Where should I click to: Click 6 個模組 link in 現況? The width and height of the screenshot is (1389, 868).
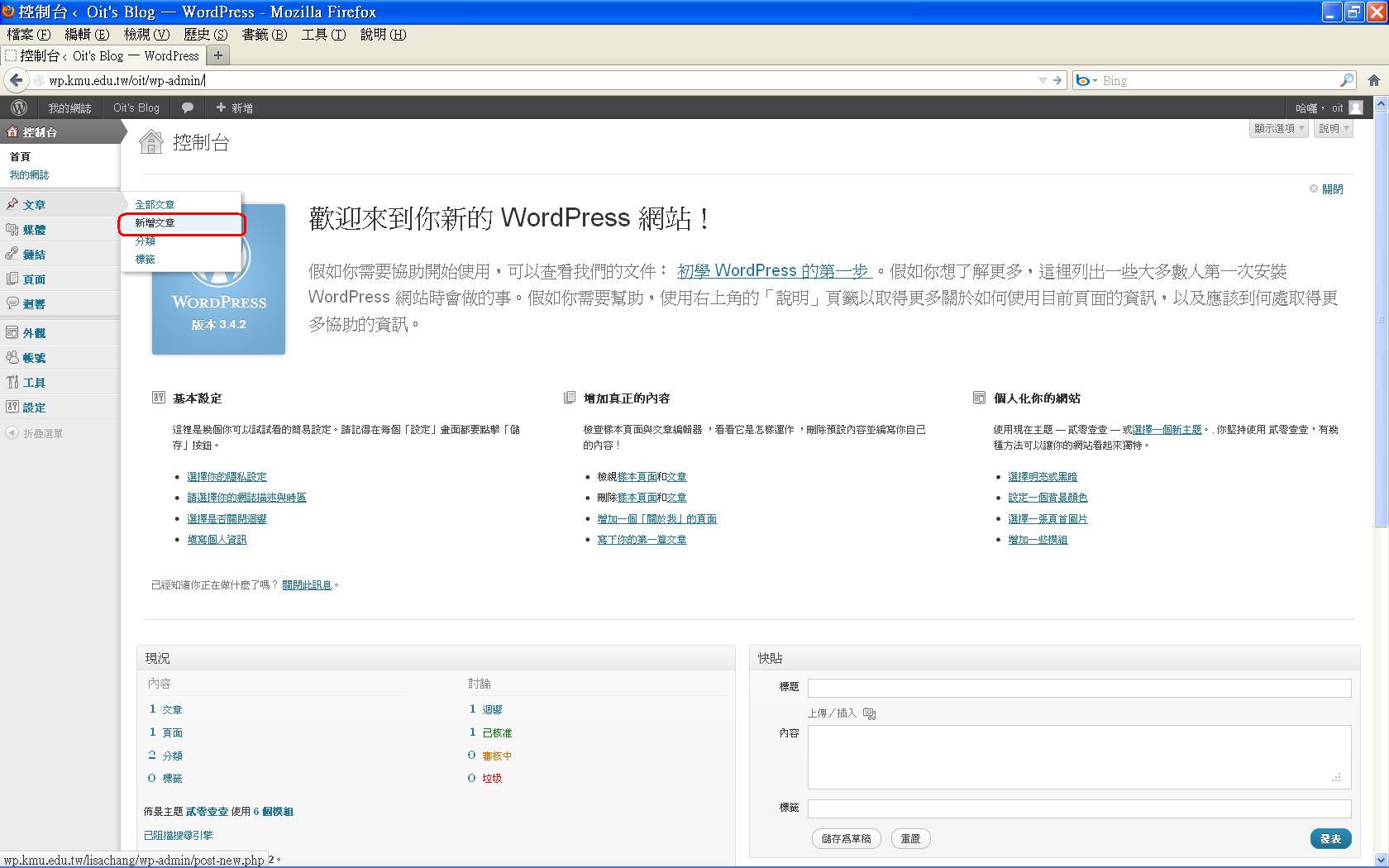(274, 812)
